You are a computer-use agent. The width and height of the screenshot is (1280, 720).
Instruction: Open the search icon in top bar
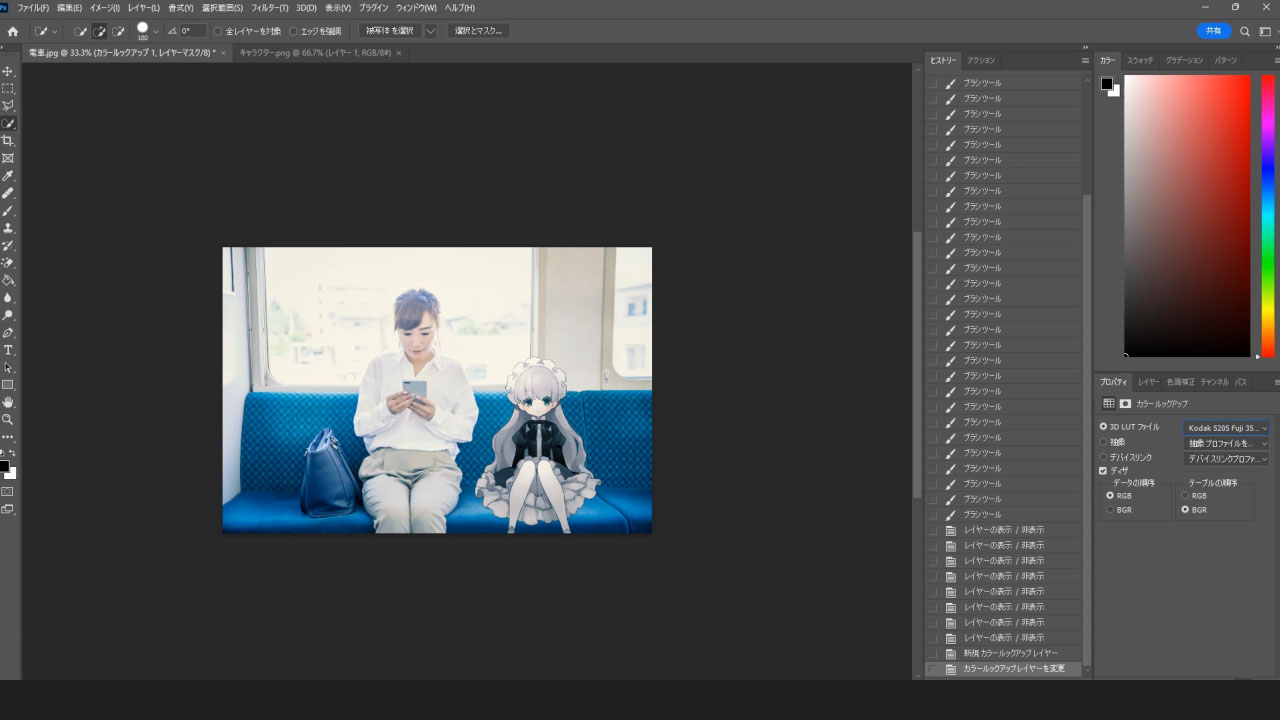(x=1245, y=31)
